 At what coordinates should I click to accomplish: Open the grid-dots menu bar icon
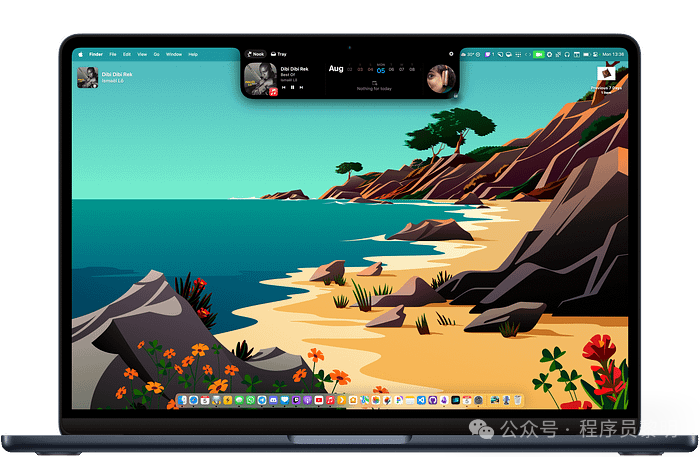518,54
